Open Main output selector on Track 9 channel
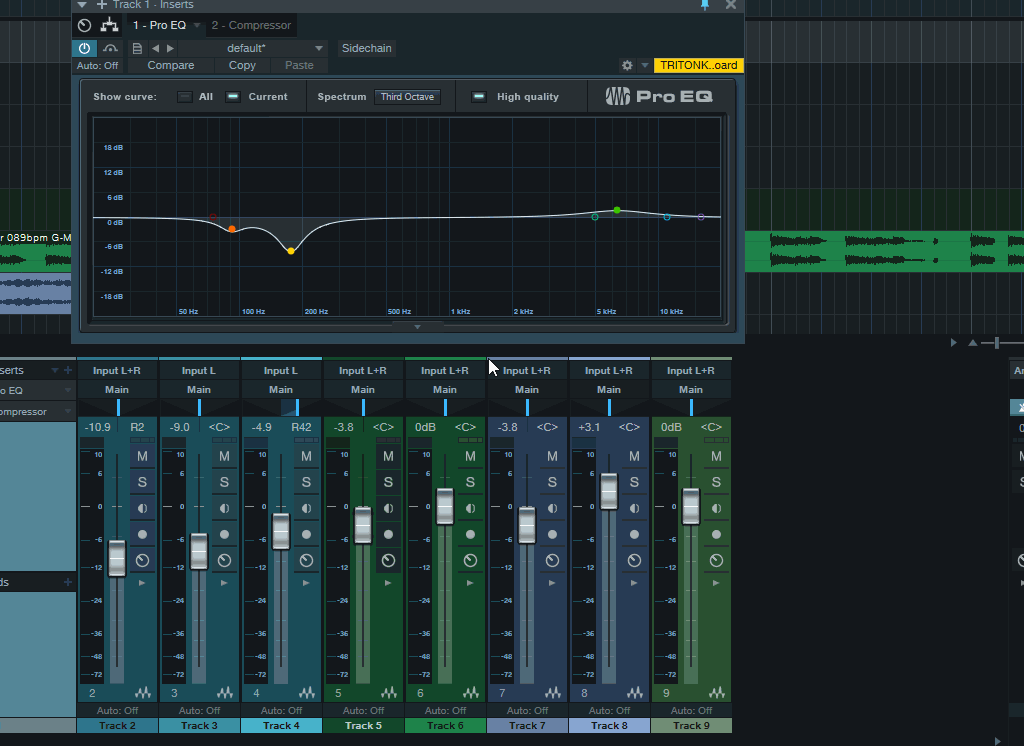 (x=690, y=389)
